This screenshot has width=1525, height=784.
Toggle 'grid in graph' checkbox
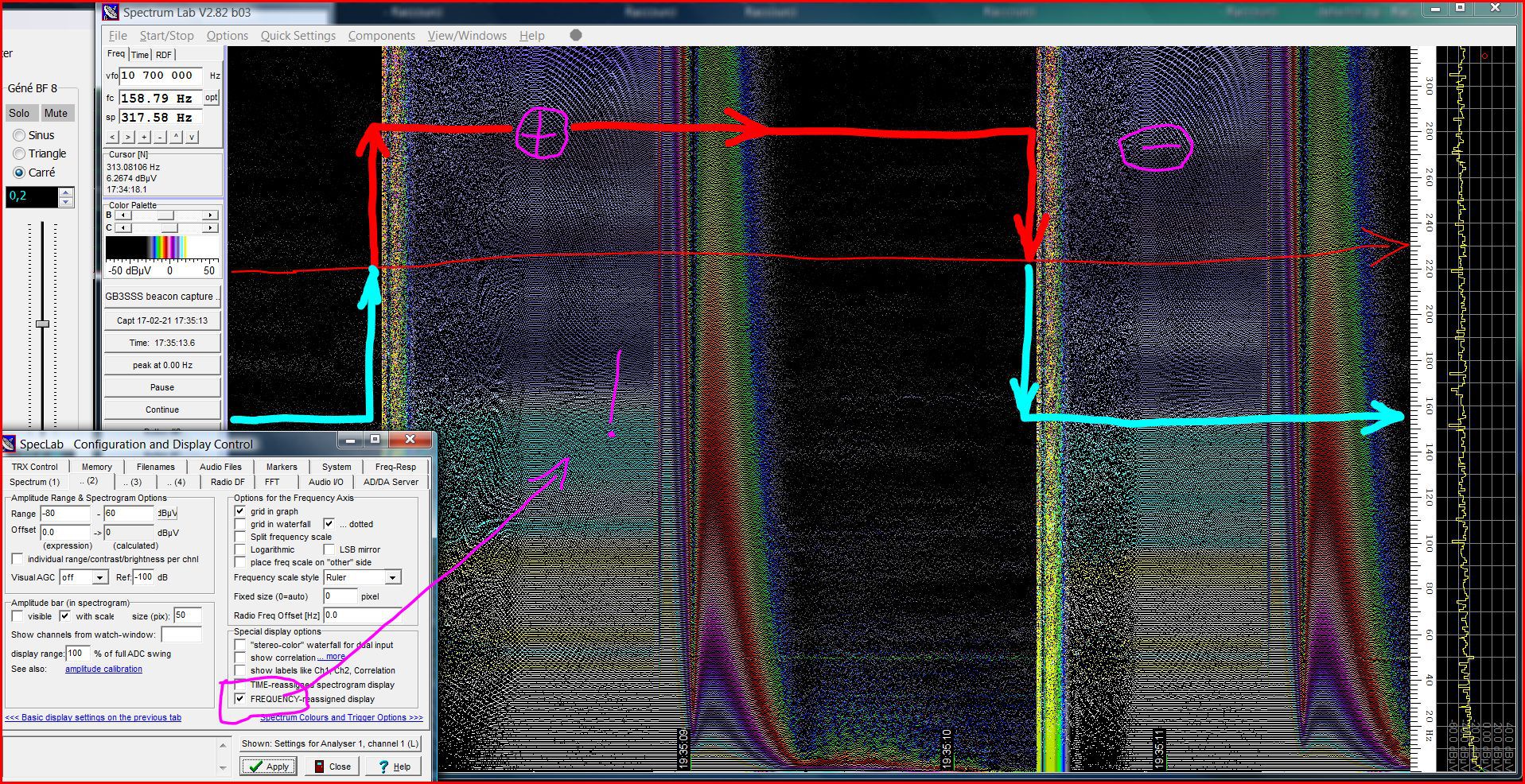tap(240, 511)
